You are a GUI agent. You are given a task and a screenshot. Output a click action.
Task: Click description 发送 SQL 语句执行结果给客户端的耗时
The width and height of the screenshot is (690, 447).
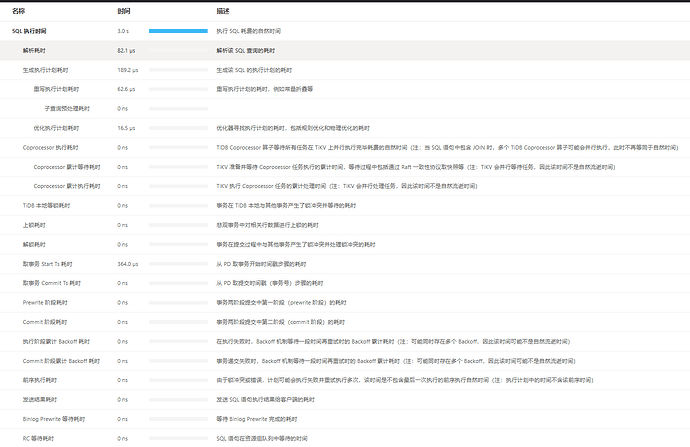point(265,399)
